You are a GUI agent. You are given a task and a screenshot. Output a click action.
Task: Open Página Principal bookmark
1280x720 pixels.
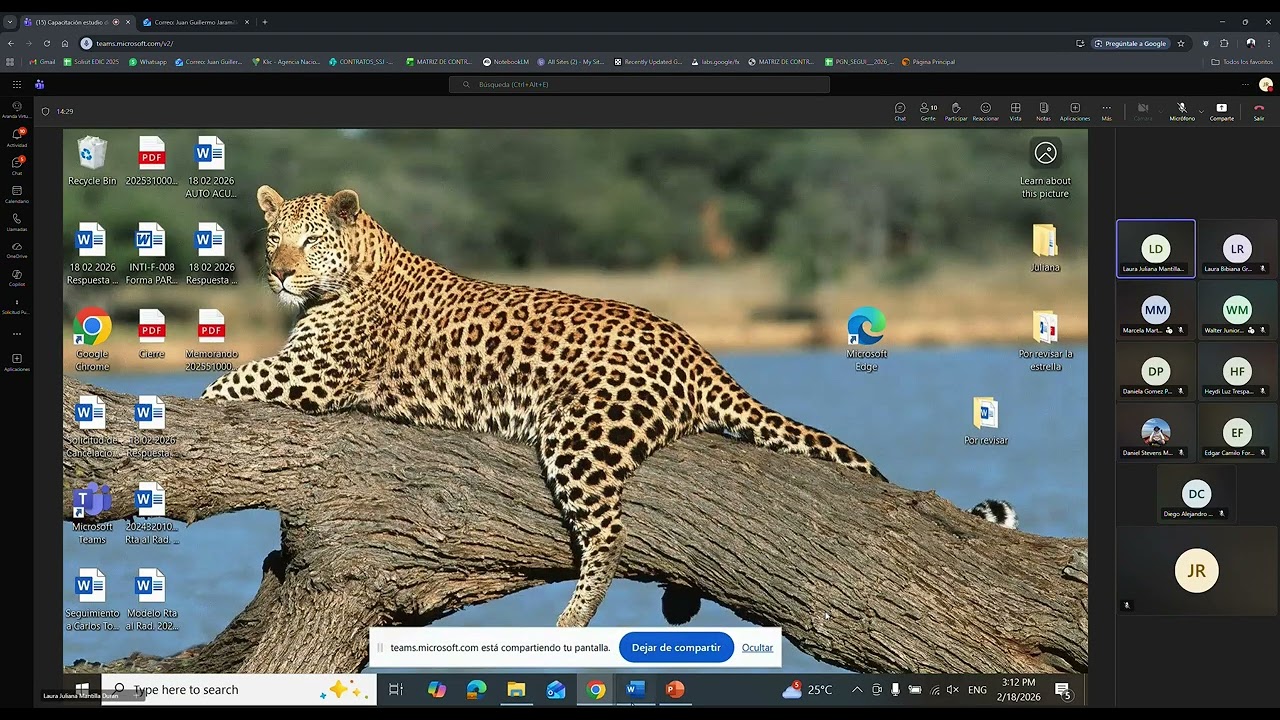928,62
